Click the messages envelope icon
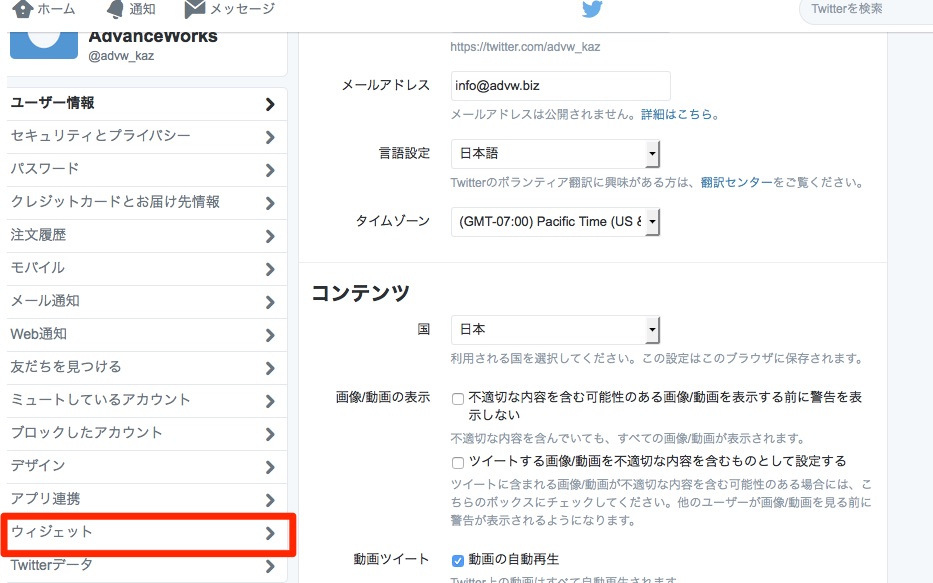The image size is (933, 583). point(195,8)
